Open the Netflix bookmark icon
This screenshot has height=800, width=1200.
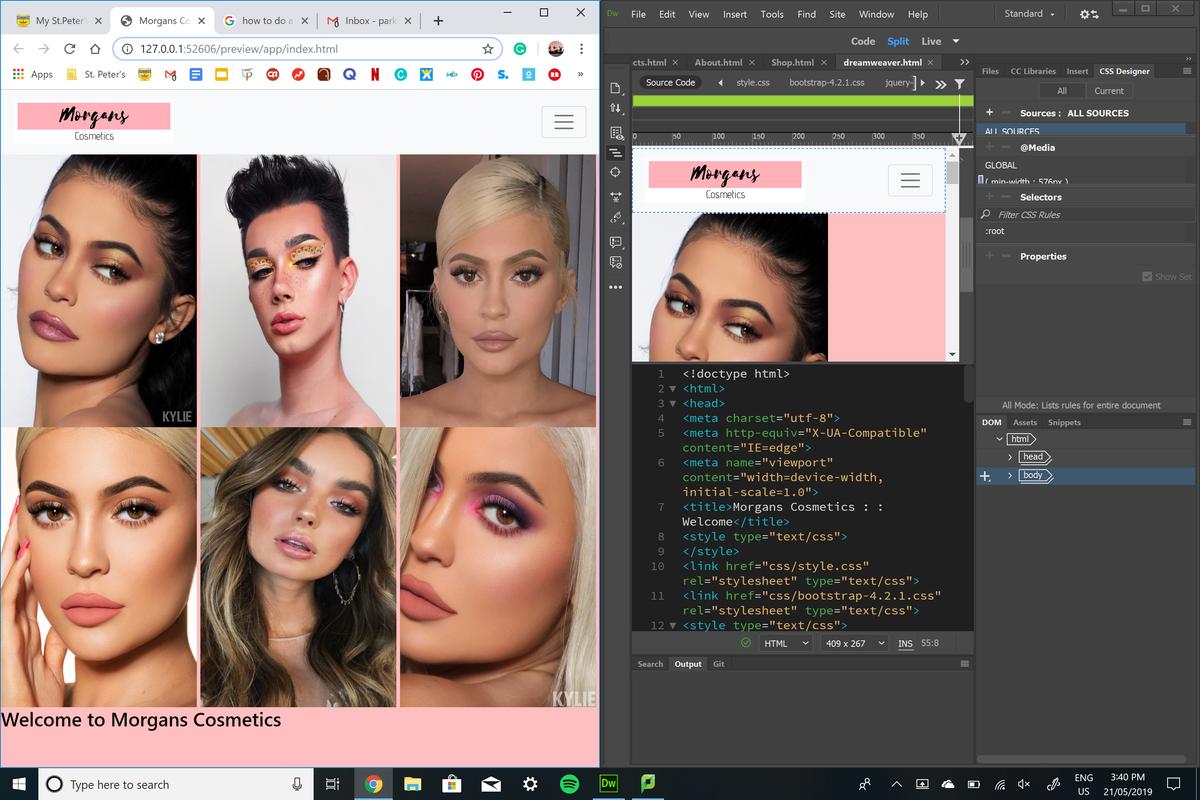pyautogui.click(x=375, y=74)
